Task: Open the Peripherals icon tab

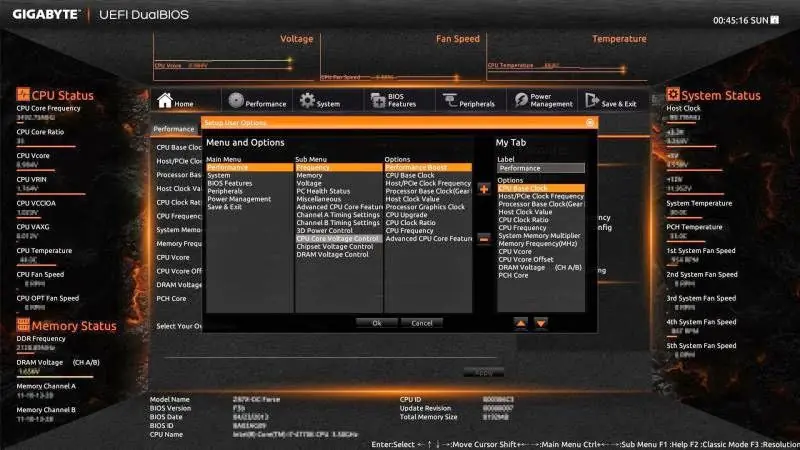Action: tap(449, 100)
